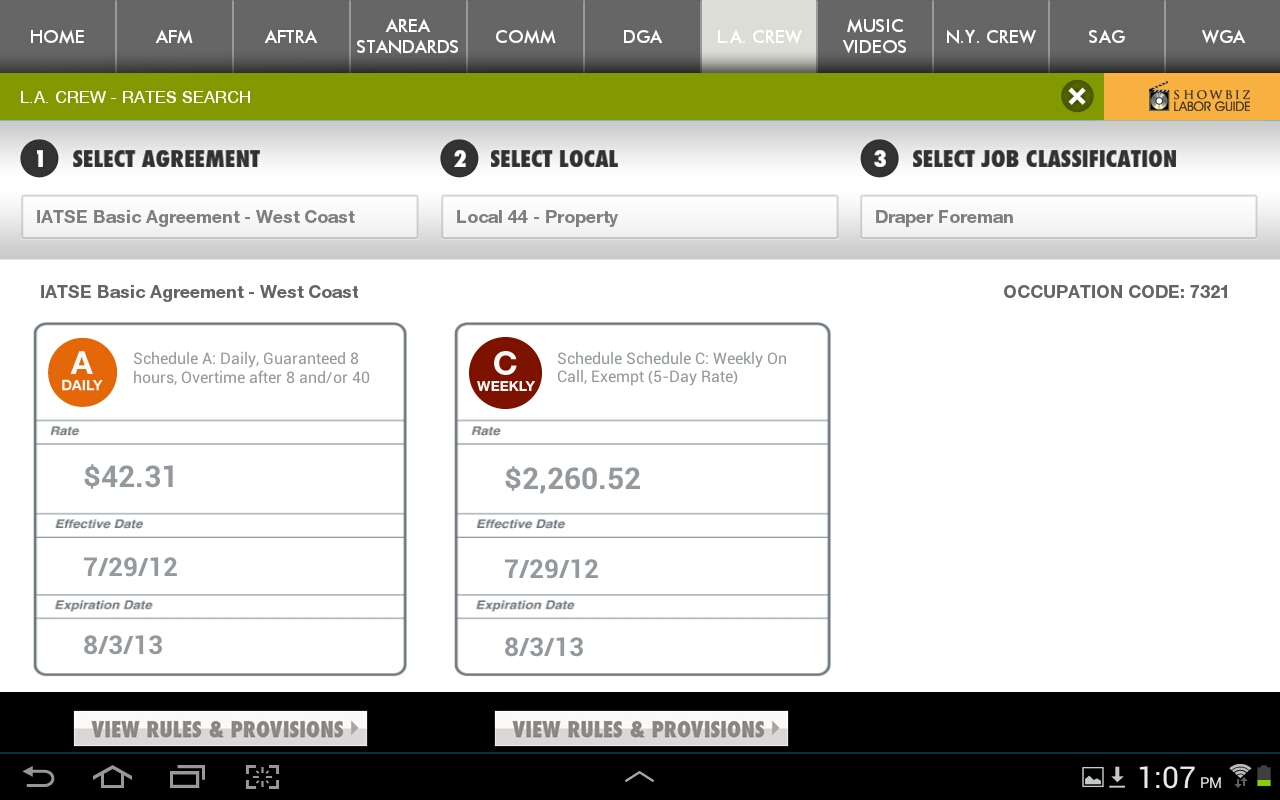This screenshot has width=1280, height=800.
Task: Open the MUSIC VIDEOS tab
Action: (875, 36)
